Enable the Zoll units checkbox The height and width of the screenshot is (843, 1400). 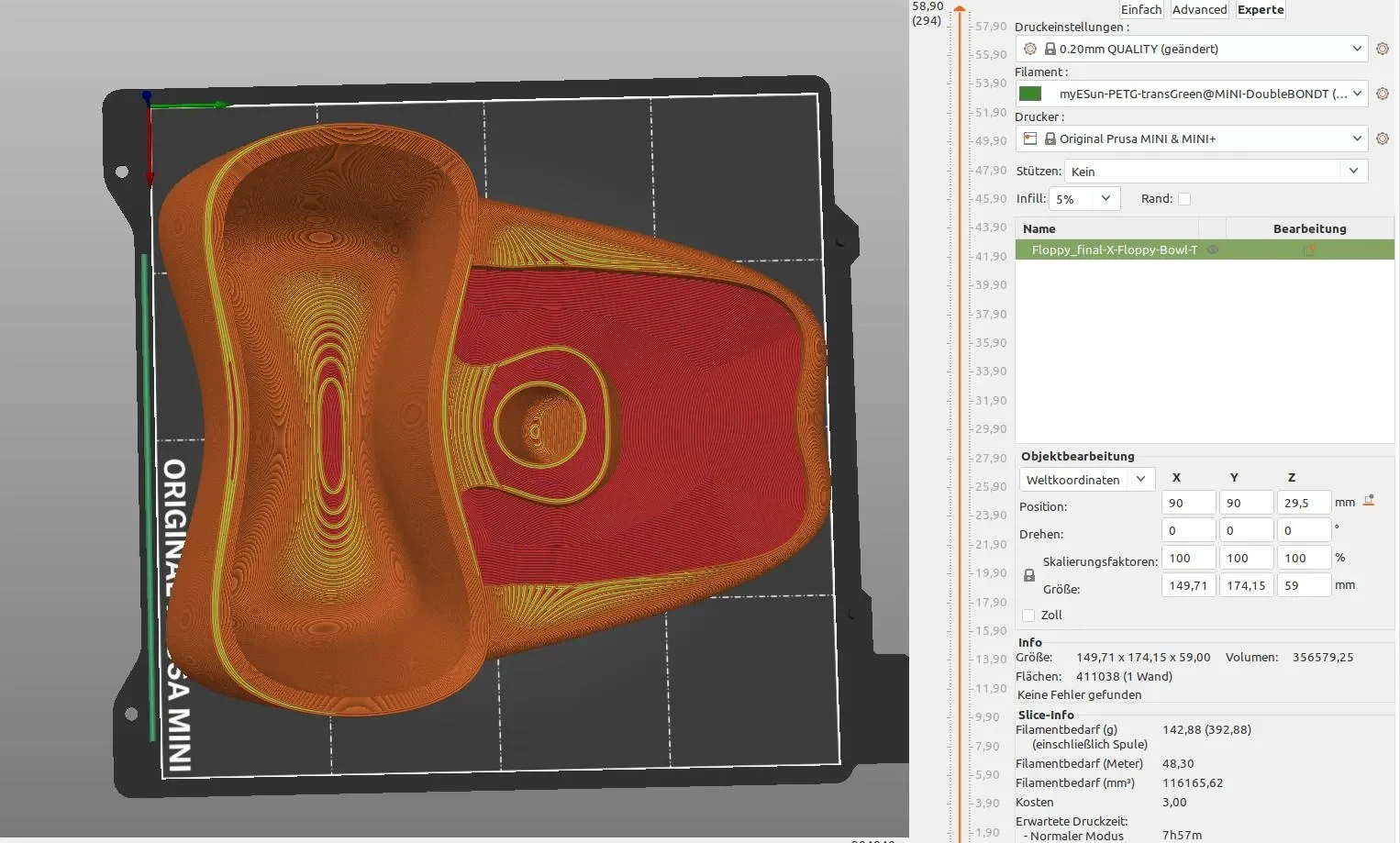(x=1028, y=616)
